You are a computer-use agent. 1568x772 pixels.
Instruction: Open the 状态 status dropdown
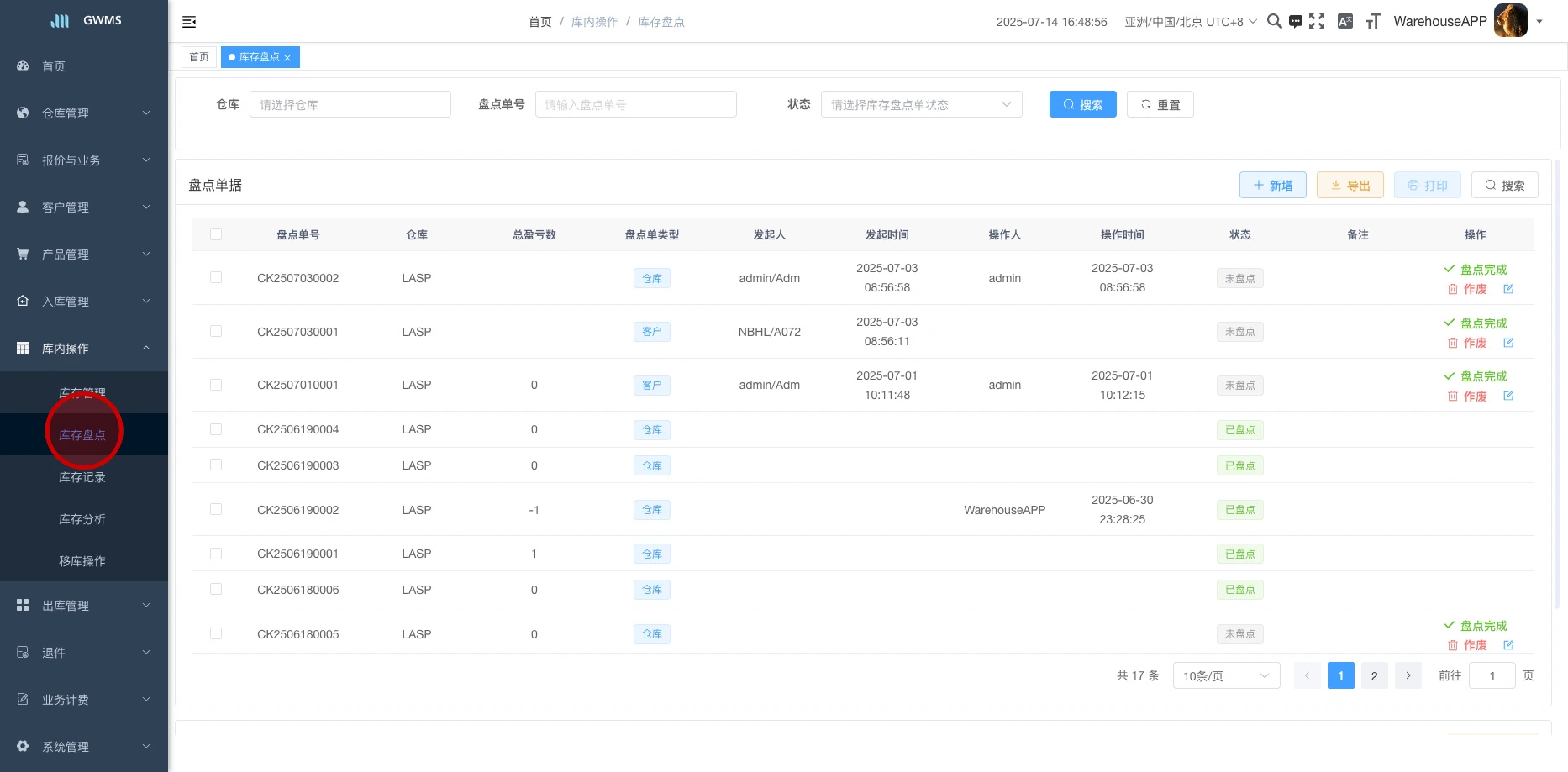(921, 104)
